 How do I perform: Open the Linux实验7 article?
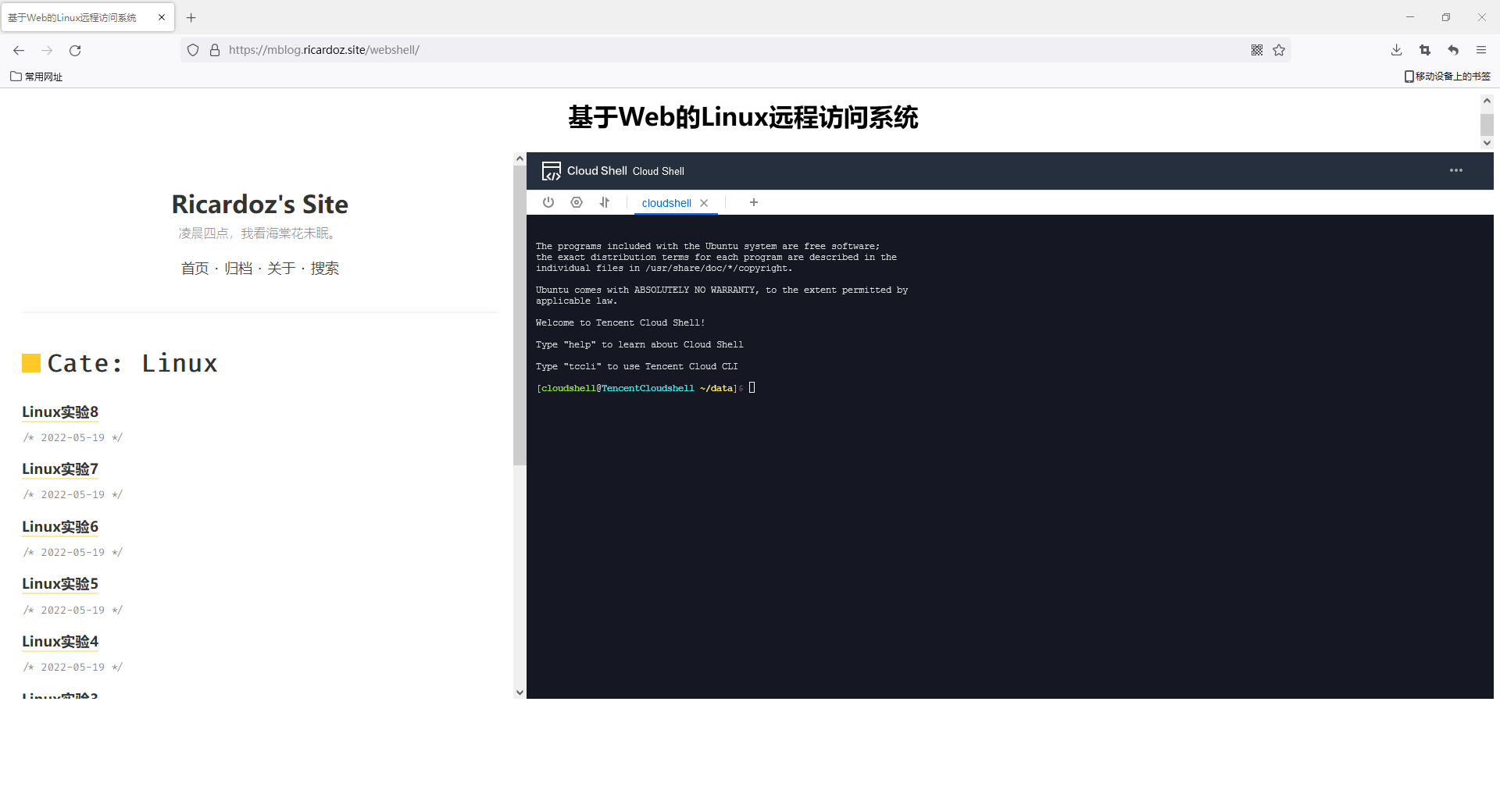coord(60,469)
